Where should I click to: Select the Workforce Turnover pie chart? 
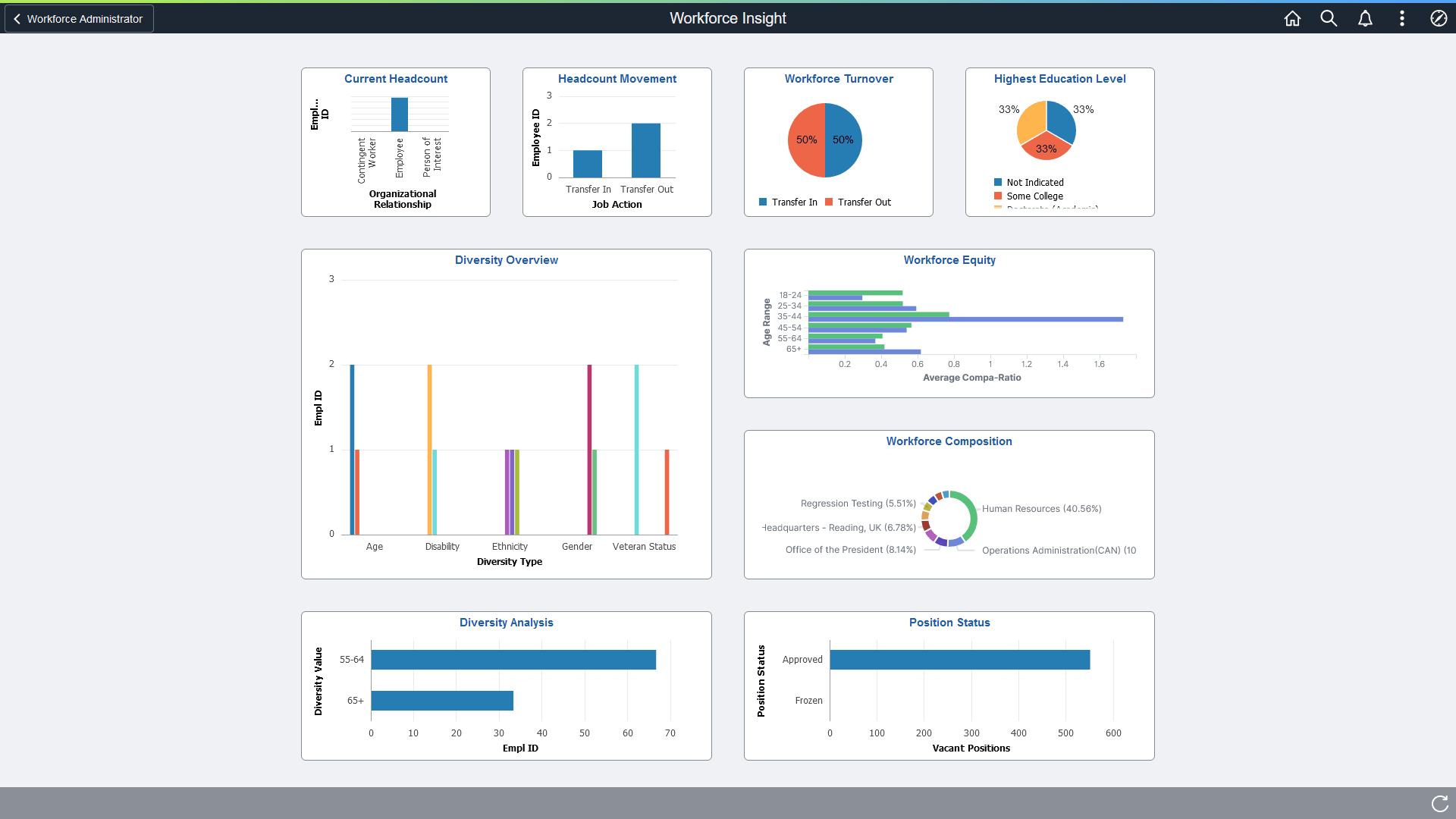click(824, 140)
